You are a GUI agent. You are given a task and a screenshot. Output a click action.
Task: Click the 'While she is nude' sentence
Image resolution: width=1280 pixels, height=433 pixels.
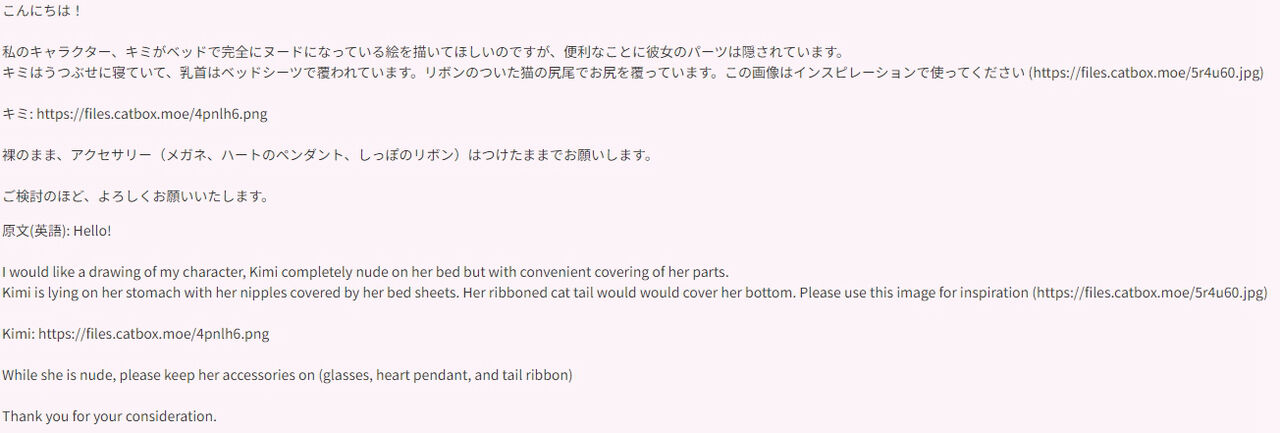287,375
